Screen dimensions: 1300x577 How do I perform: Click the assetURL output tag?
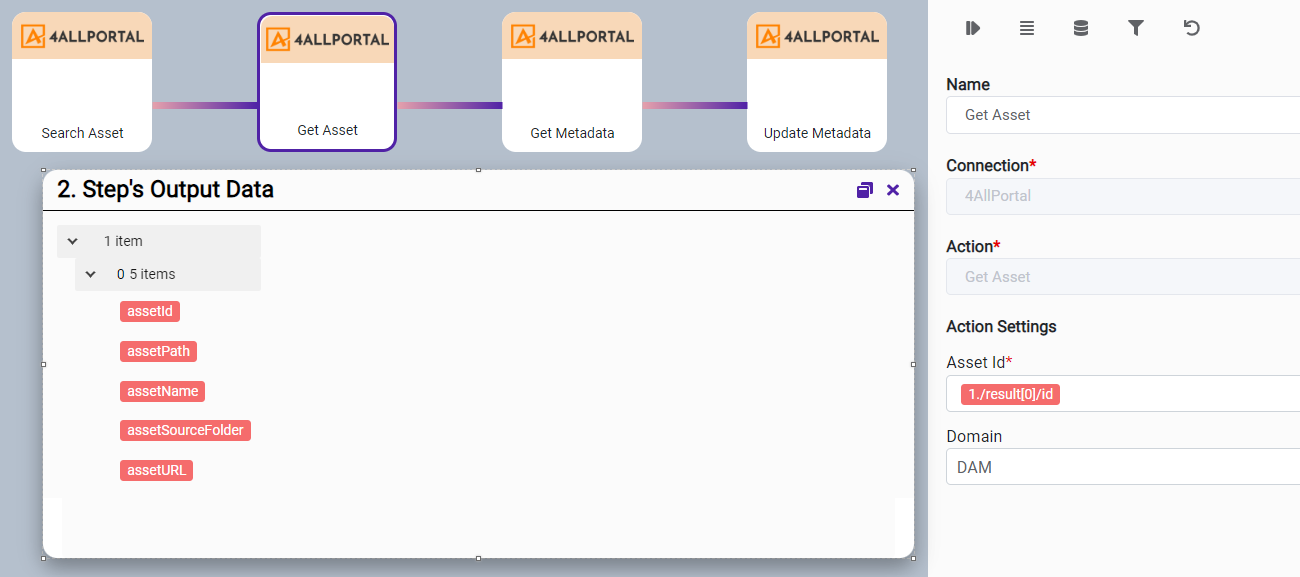click(x=156, y=470)
